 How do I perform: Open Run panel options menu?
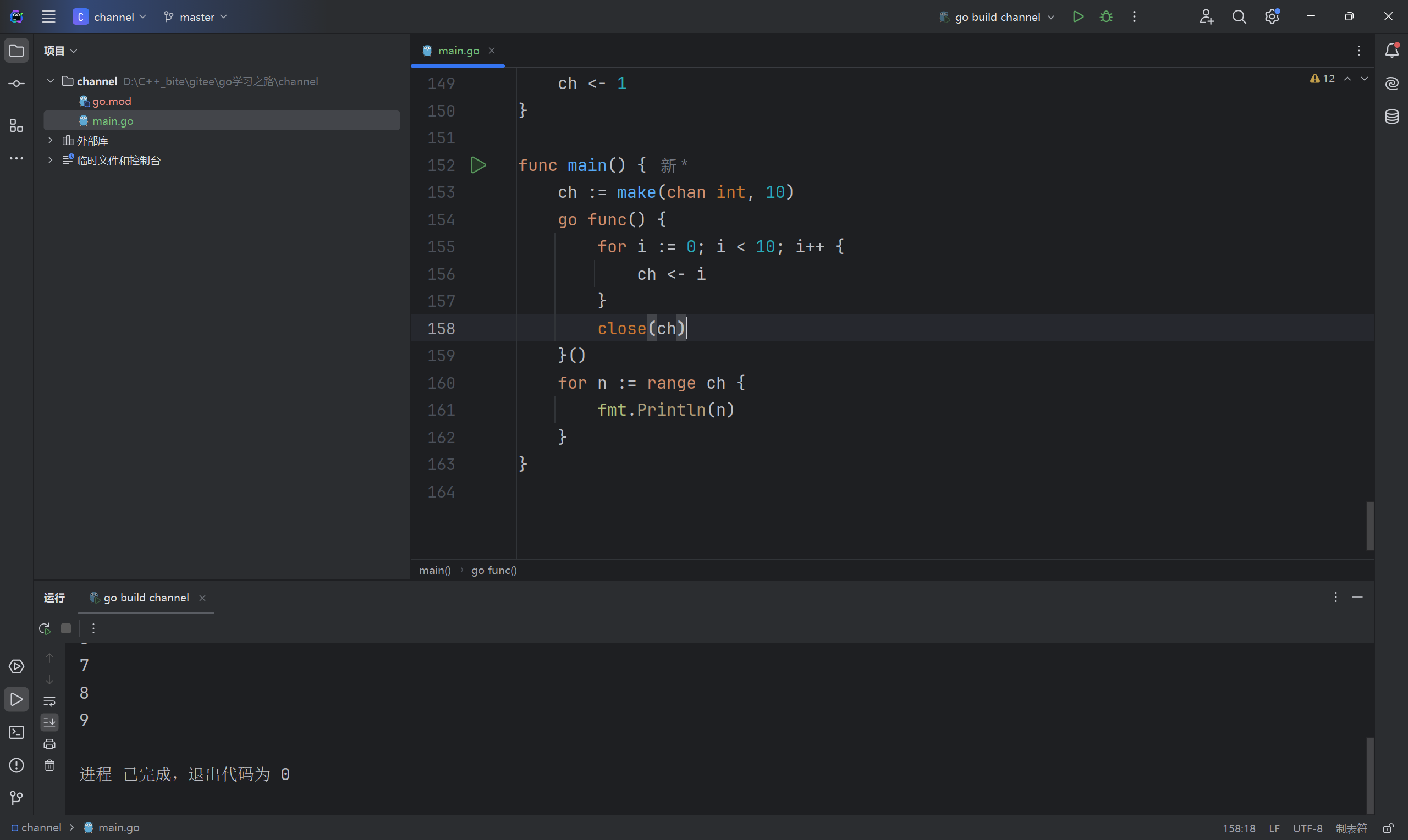1335,597
